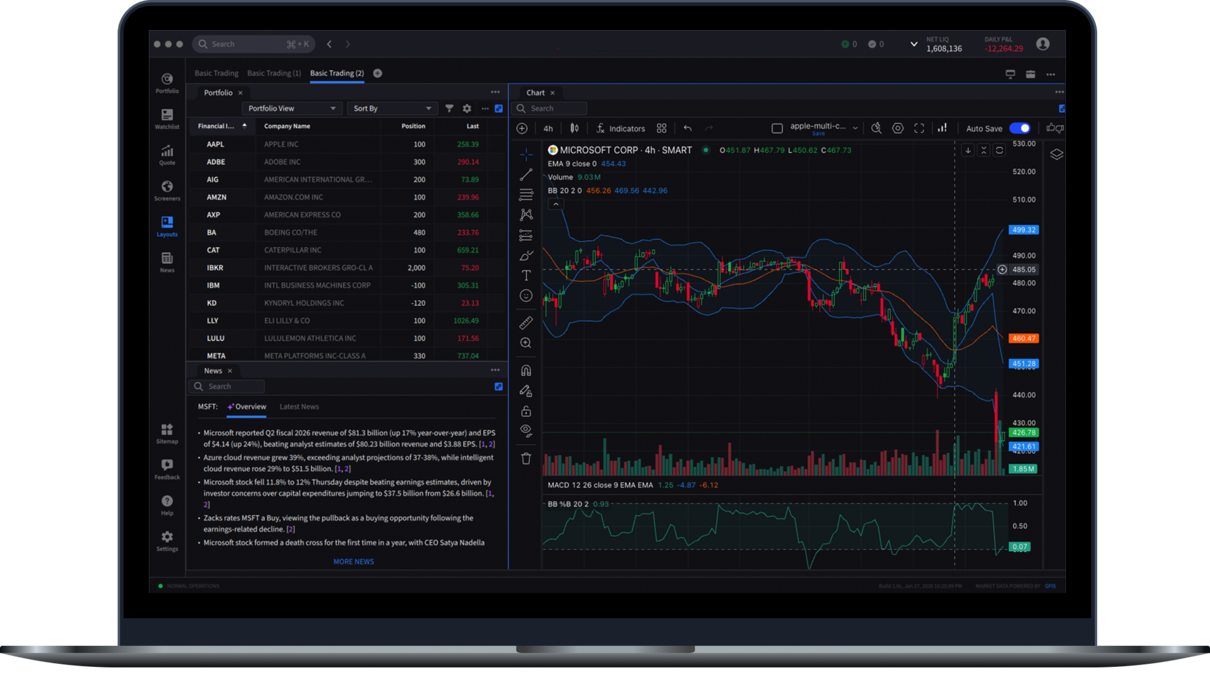Select the trend line drawing tool
1210x695 pixels.
526,175
